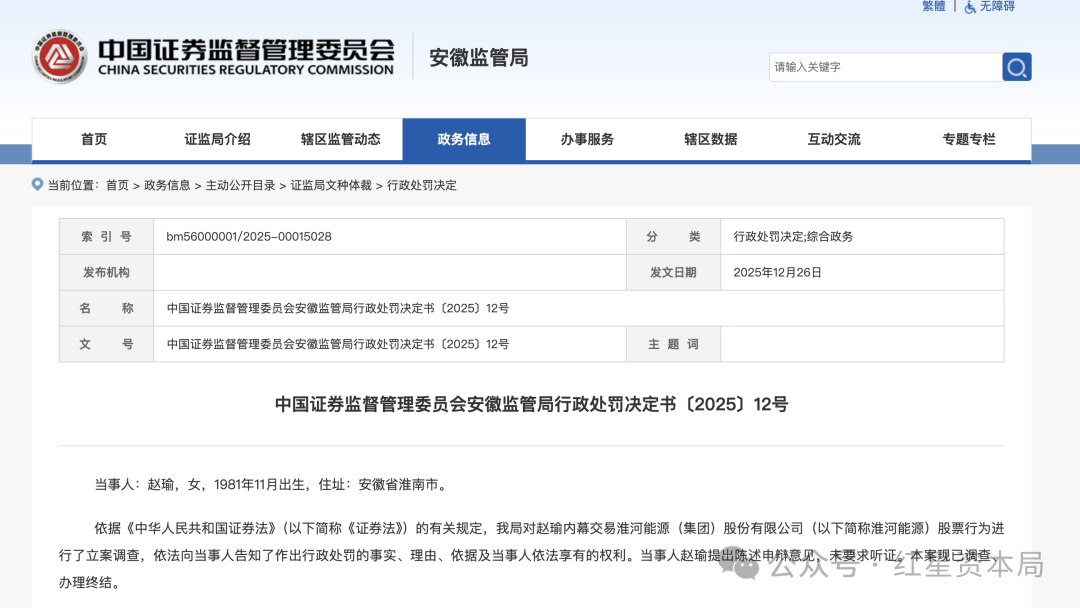Click the CSRC emblem logo
1080x608 pixels.
coord(60,56)
